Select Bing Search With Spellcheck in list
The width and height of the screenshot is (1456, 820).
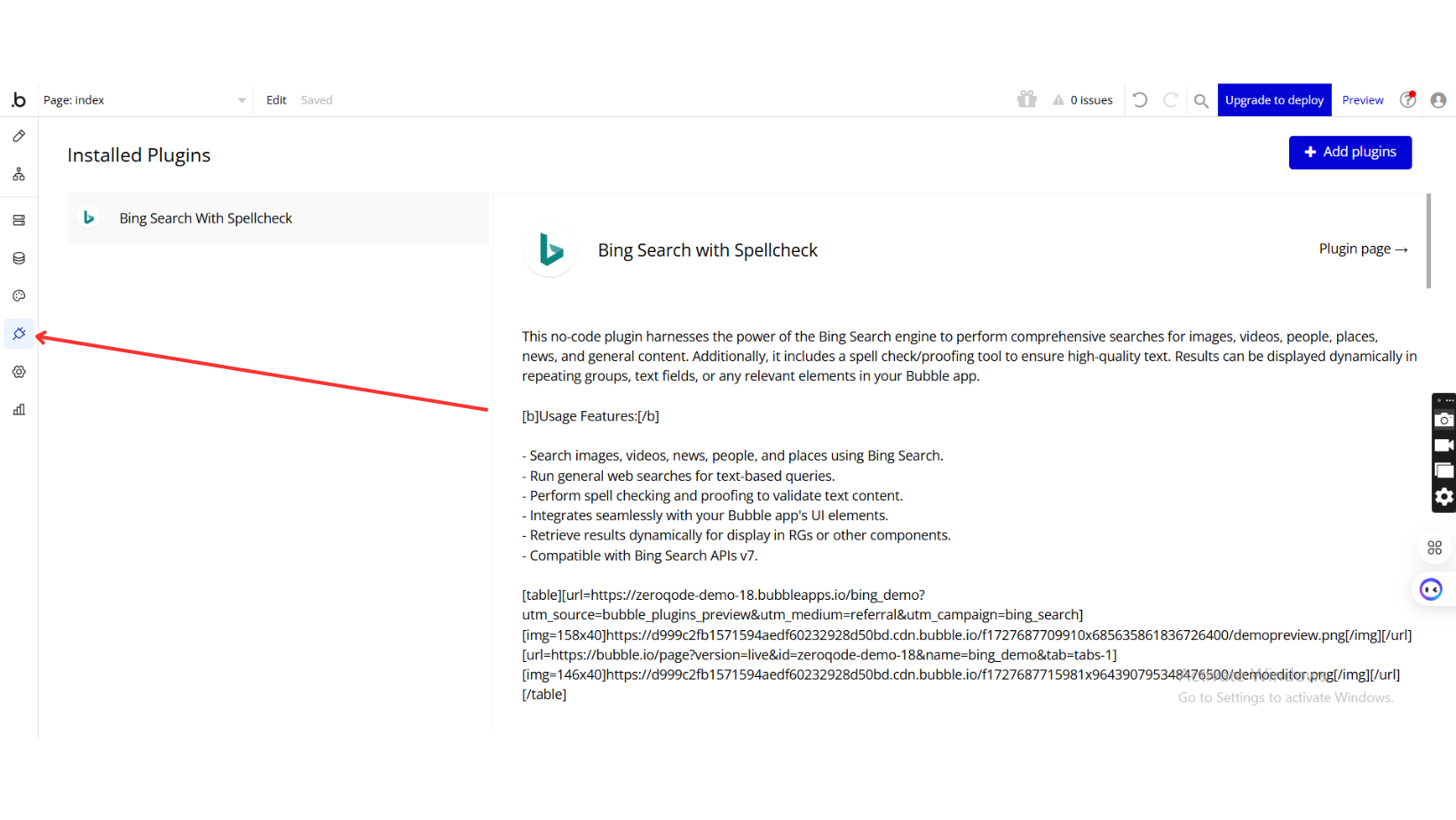point(278,218)
